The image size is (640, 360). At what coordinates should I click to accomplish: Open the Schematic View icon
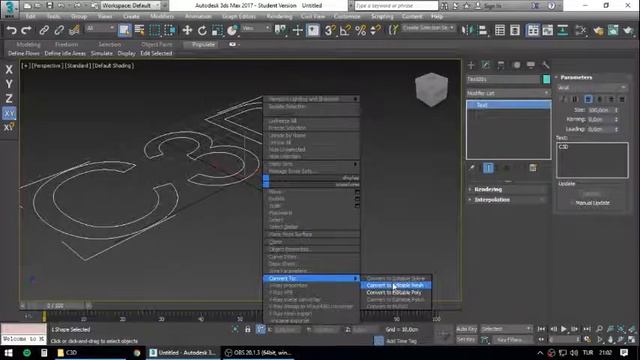point(563,30)
